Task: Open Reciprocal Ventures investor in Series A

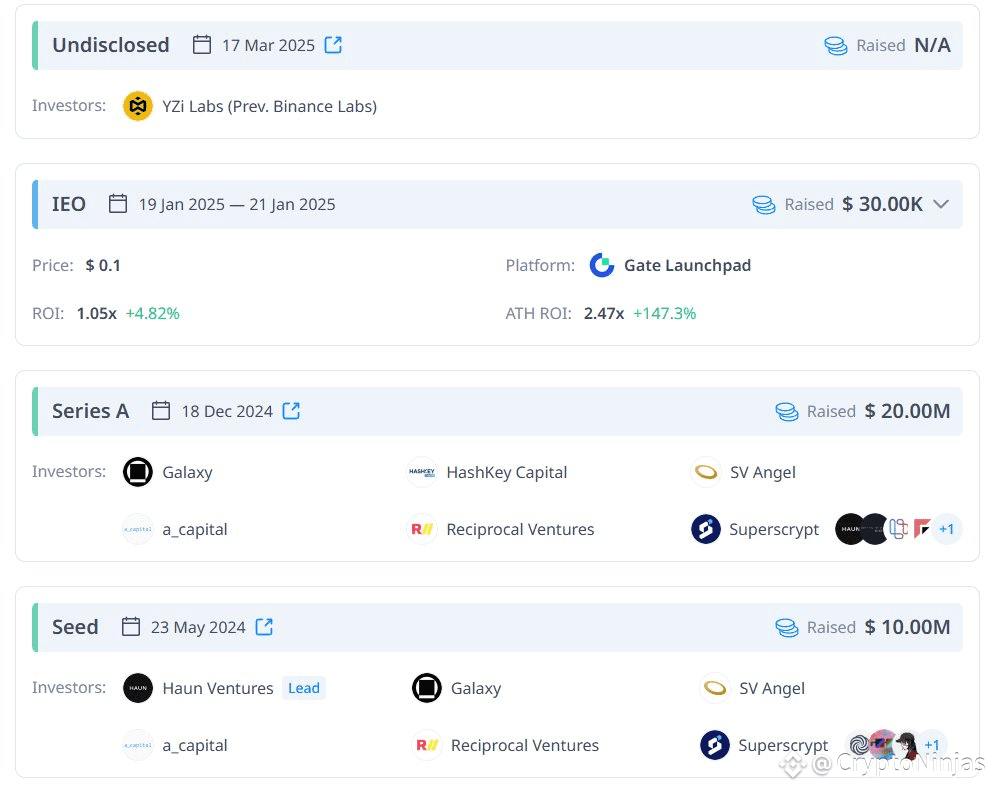Action: coord(521,530)
